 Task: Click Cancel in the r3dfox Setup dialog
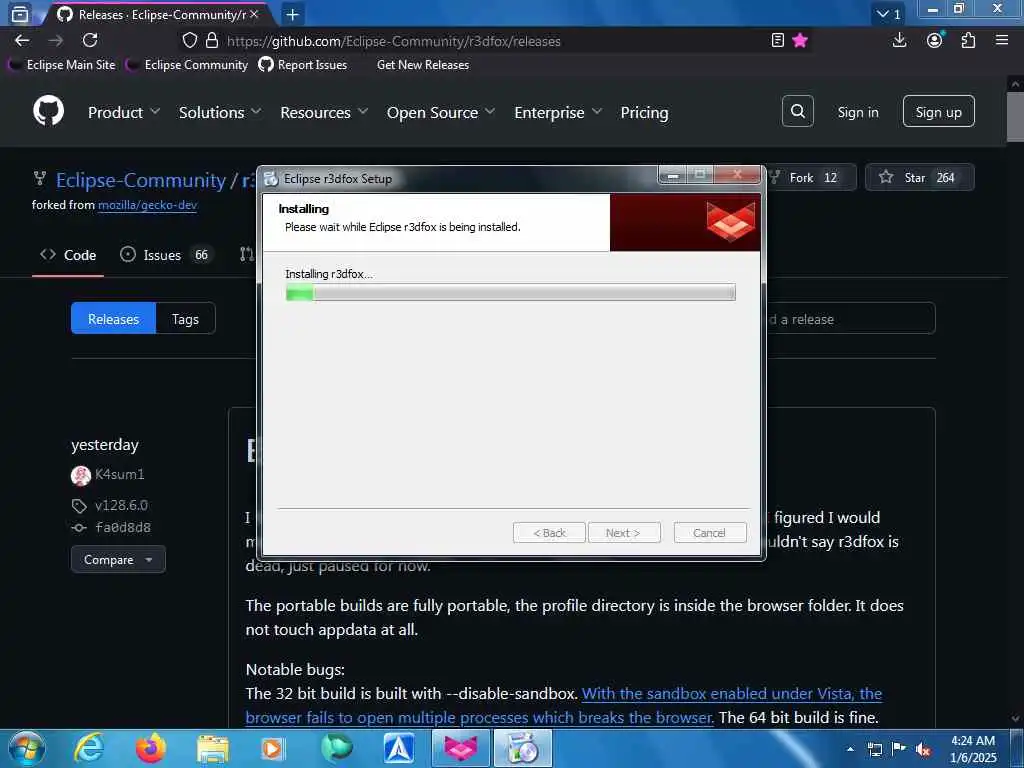click(x=709, y=533)
